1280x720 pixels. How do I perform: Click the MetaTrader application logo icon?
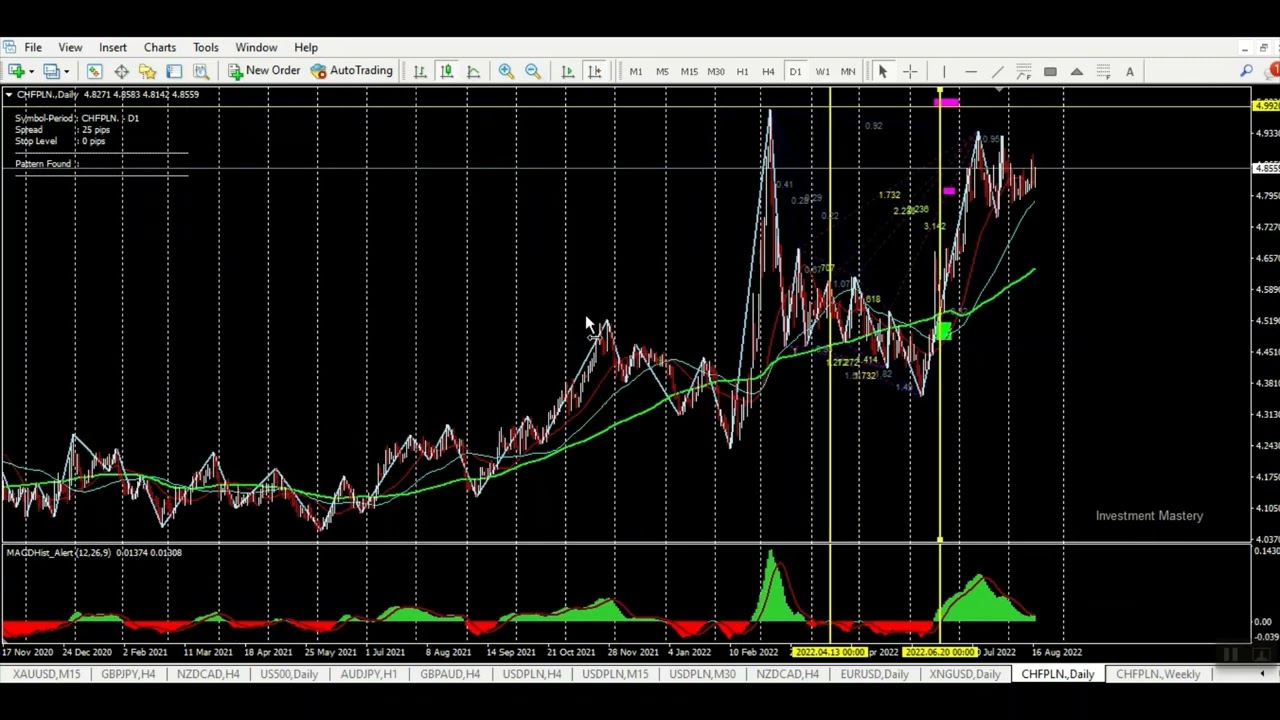click(8, 47)
